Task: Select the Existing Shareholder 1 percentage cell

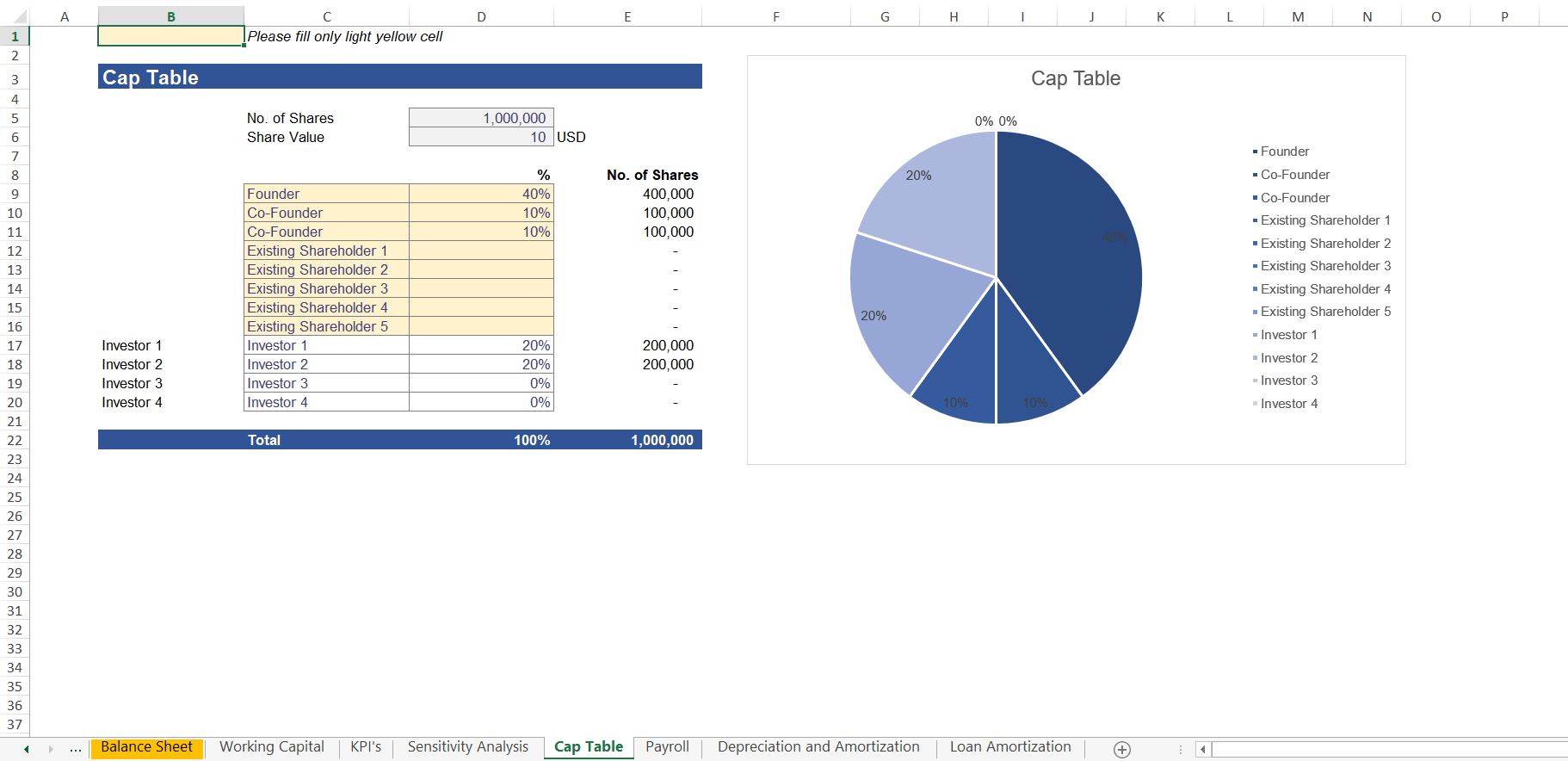Action: [x=481, y=251]
